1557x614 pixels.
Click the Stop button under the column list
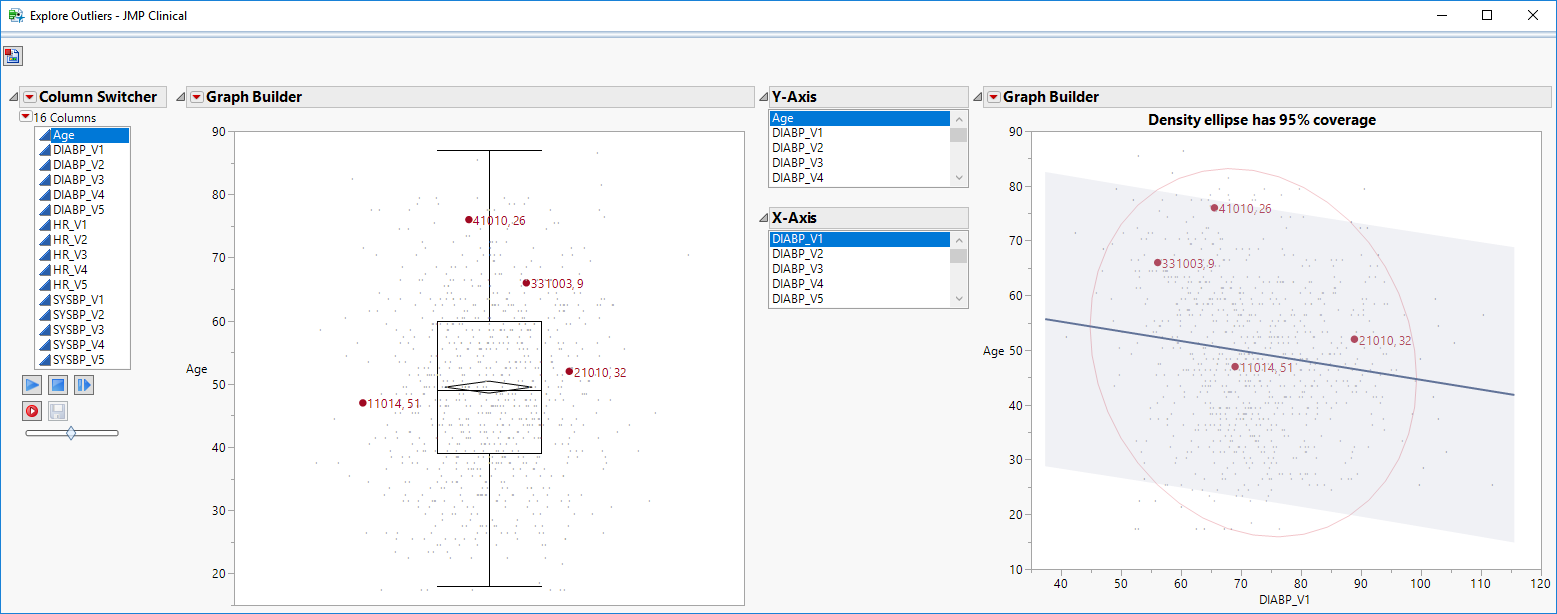pyautogui.click(x=58, y=385)
